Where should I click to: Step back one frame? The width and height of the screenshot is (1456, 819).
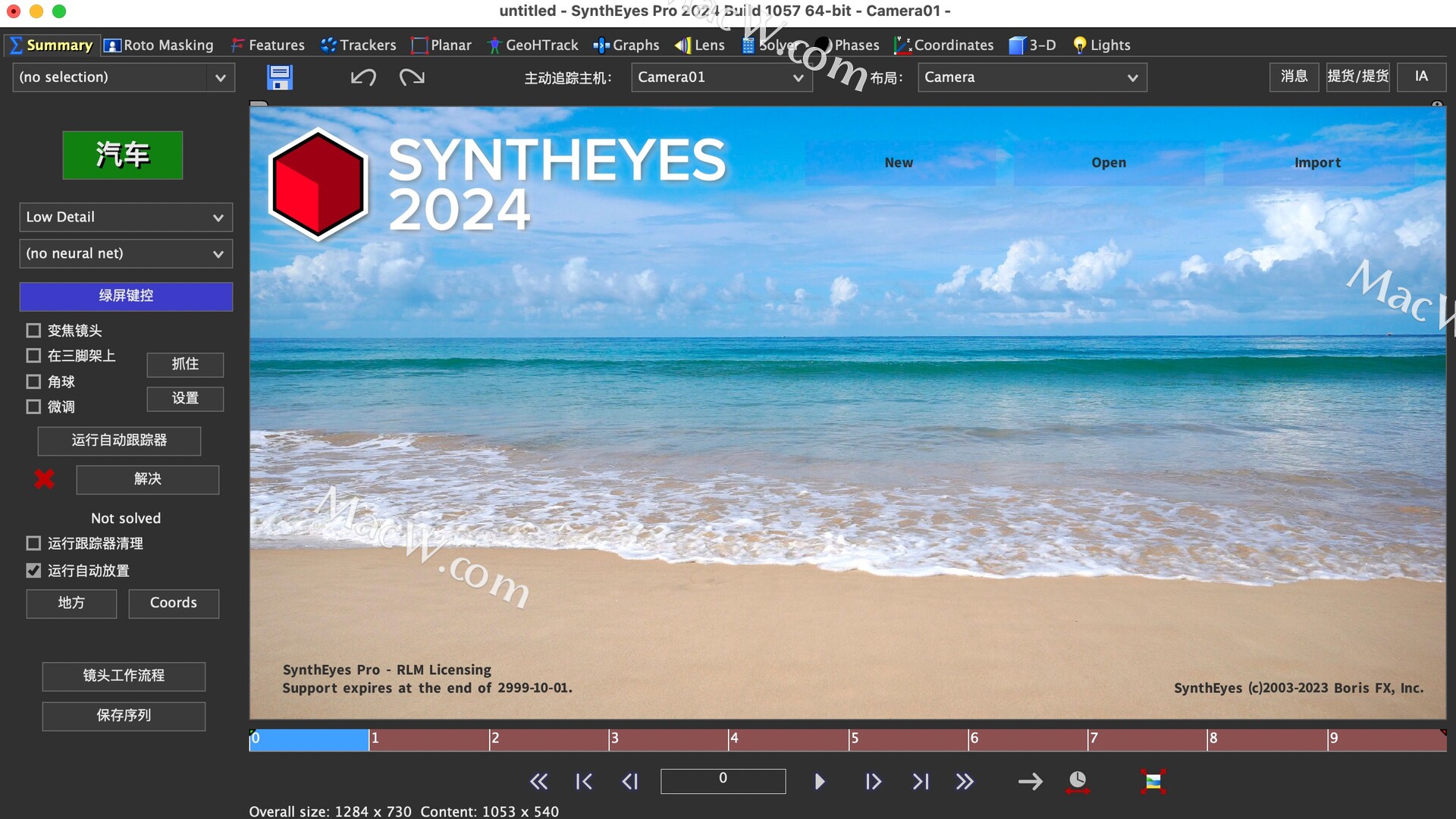click(630, 781)
